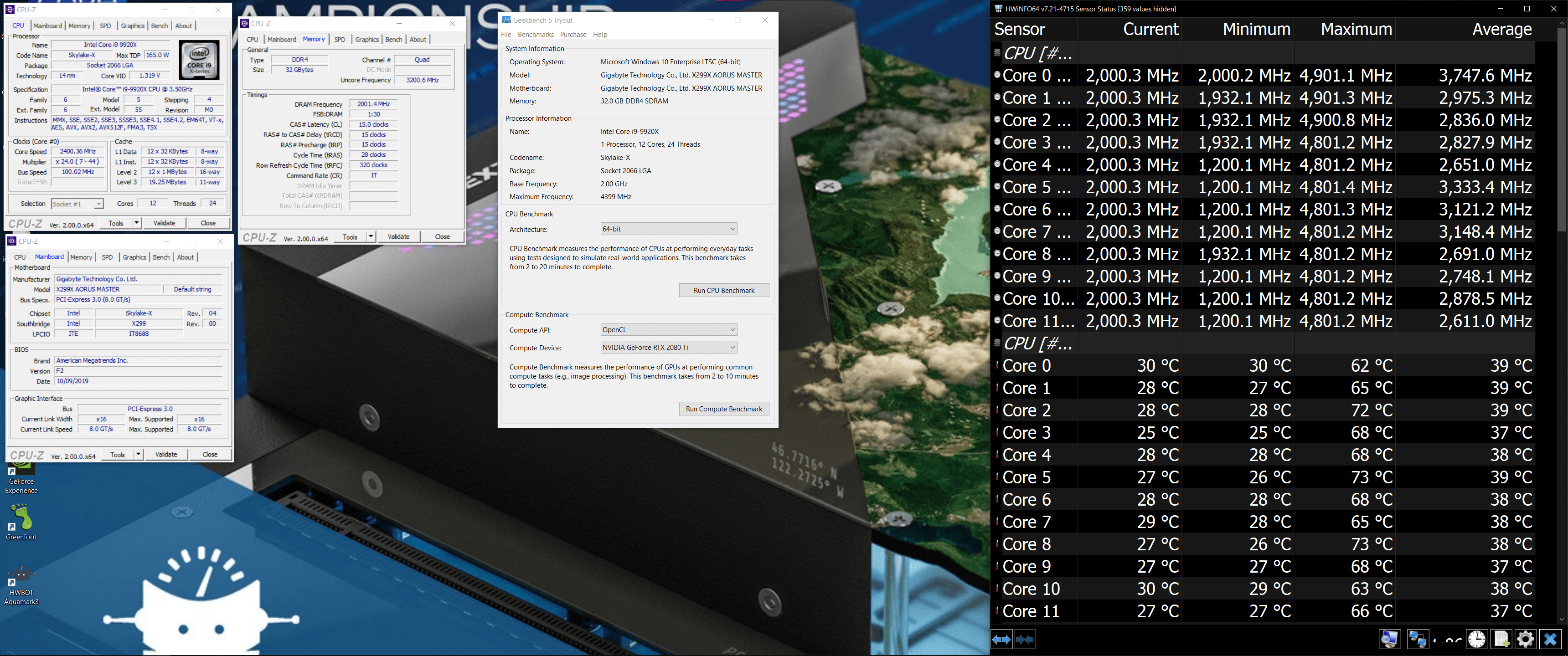This screenshot has height=656, width=1568.
Task: Click Run Compute Benchmark button
Action: pyautogui.click(x=724, y=409)
